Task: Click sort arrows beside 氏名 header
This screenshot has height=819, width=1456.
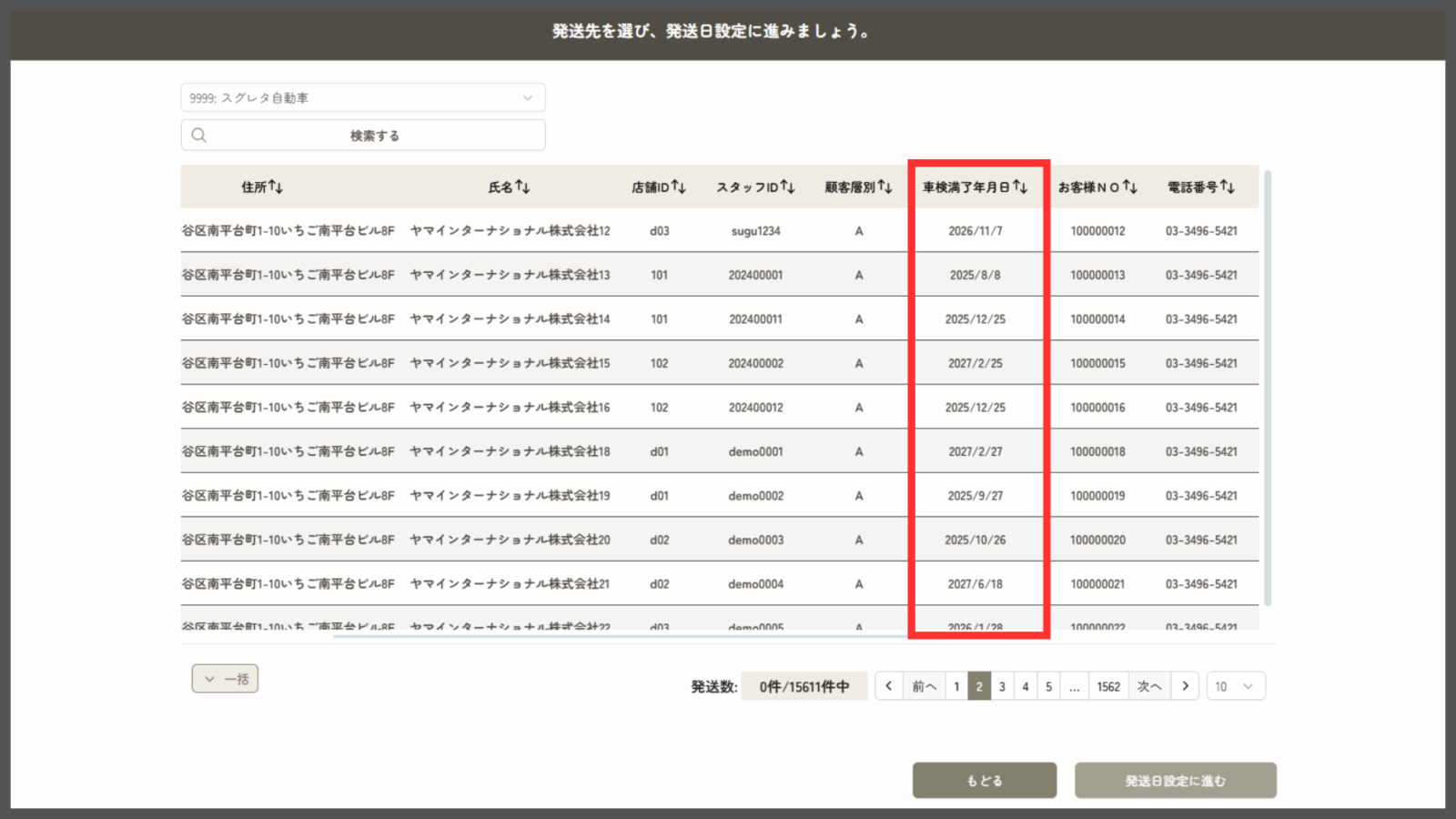Action: 522,187
